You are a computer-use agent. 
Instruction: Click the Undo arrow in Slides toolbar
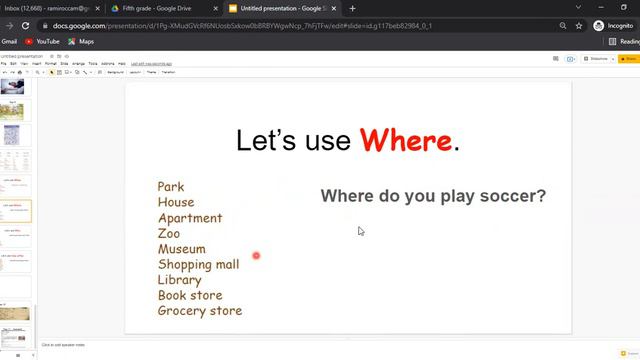pos(5,72)
